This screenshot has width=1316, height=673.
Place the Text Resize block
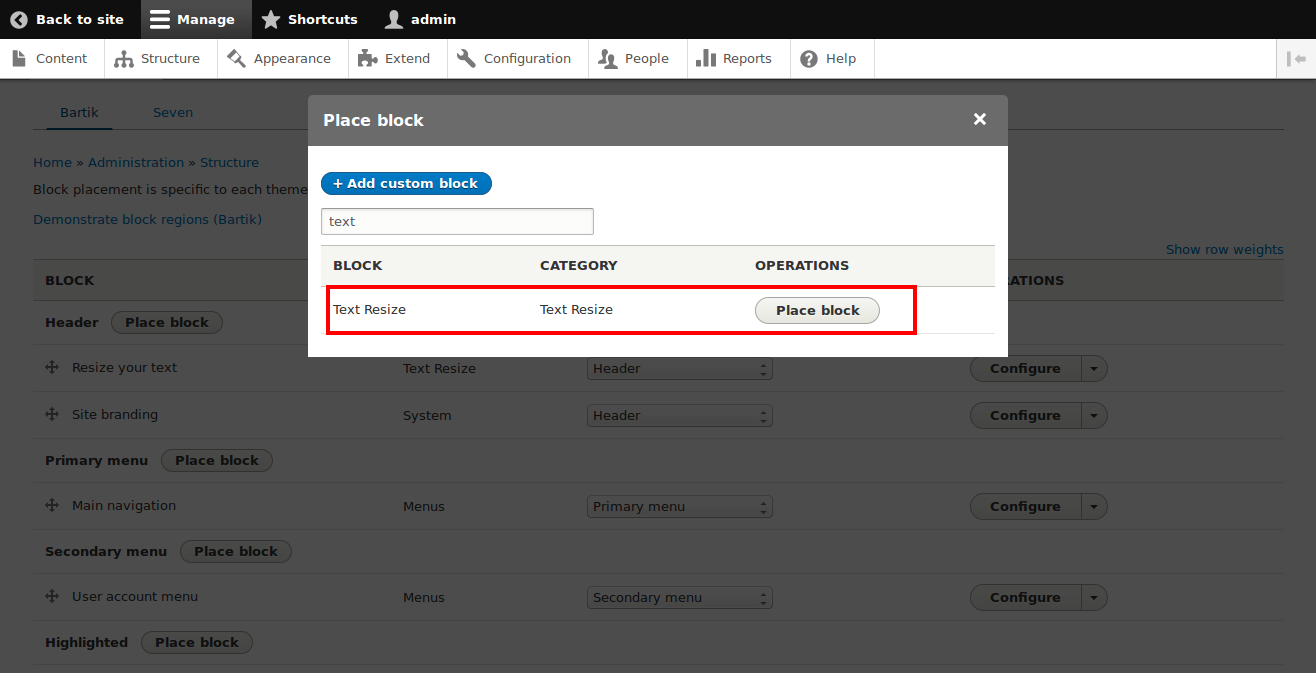tap(816, 311)
